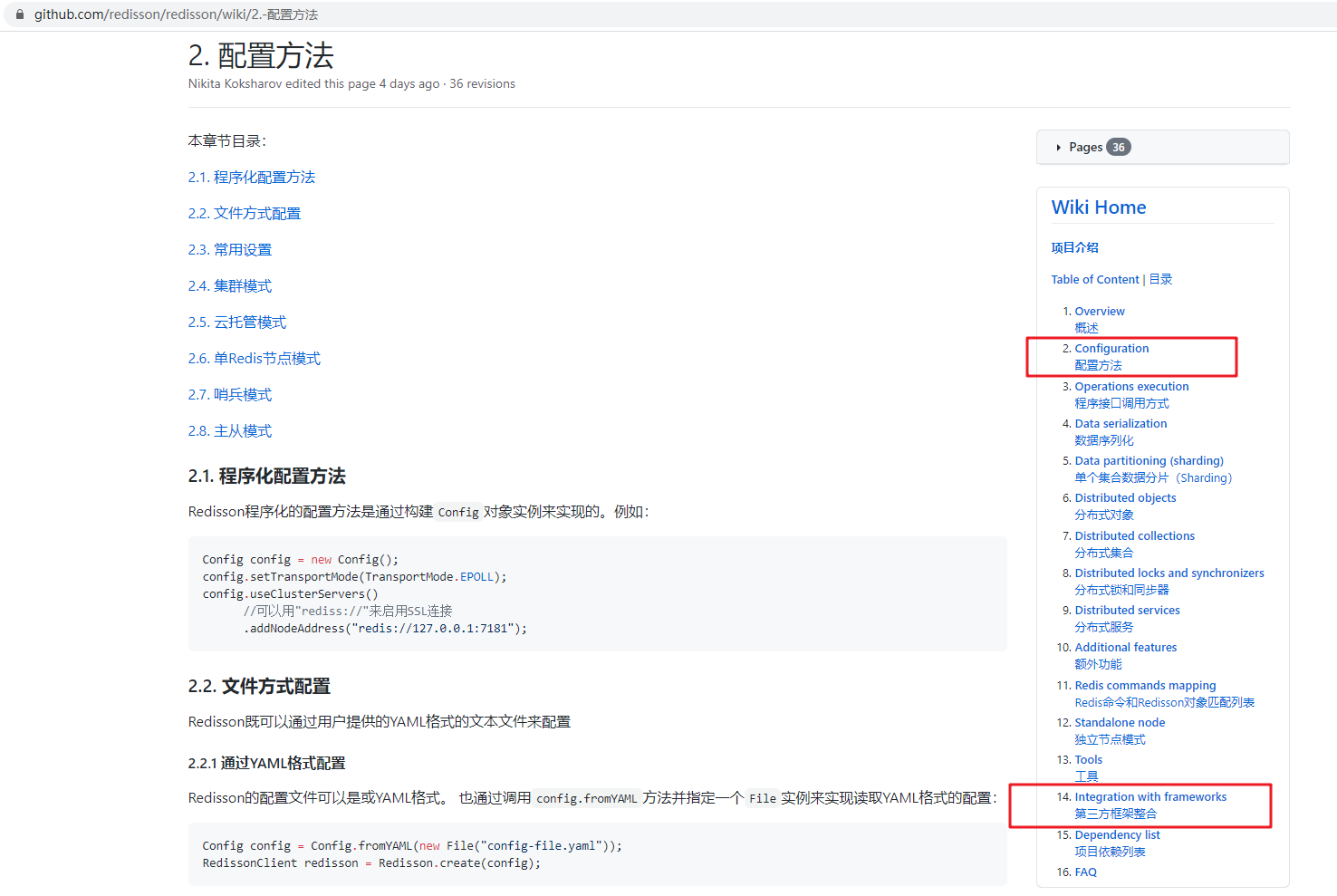The height and width of the screenshot is (896, 1337).
Task: Open the Distributed collections page
Action: (x=1135, y=536)
